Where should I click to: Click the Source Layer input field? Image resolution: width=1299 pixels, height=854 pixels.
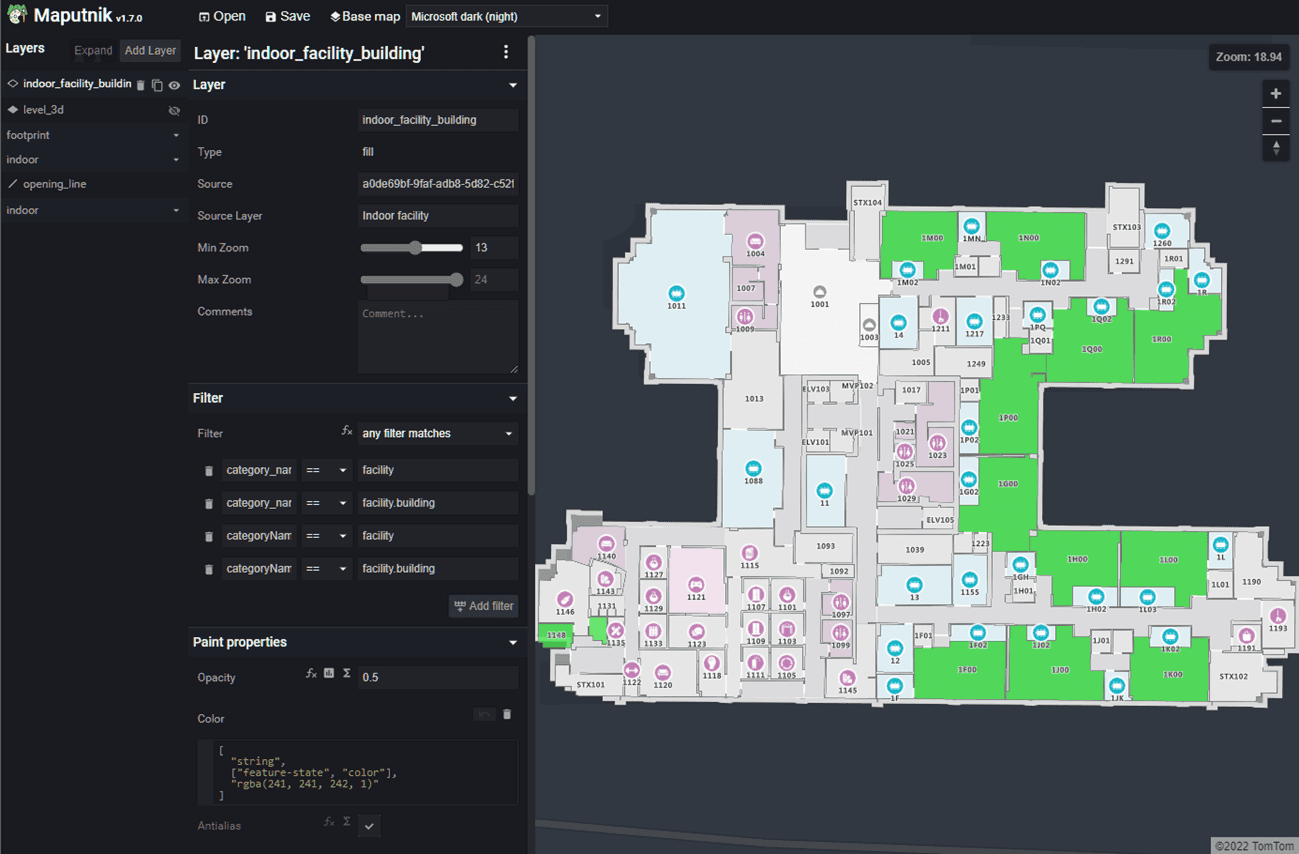click(x=438, y=216)
